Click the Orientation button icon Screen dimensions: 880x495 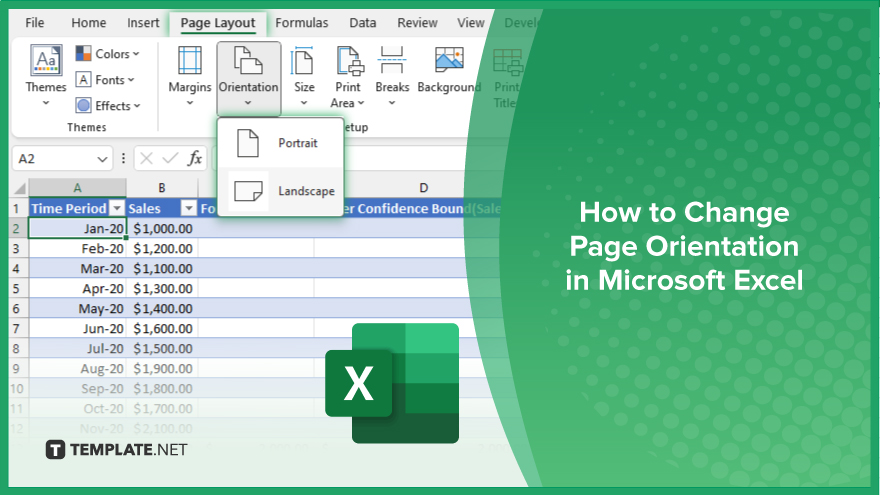tap(248, 61)
